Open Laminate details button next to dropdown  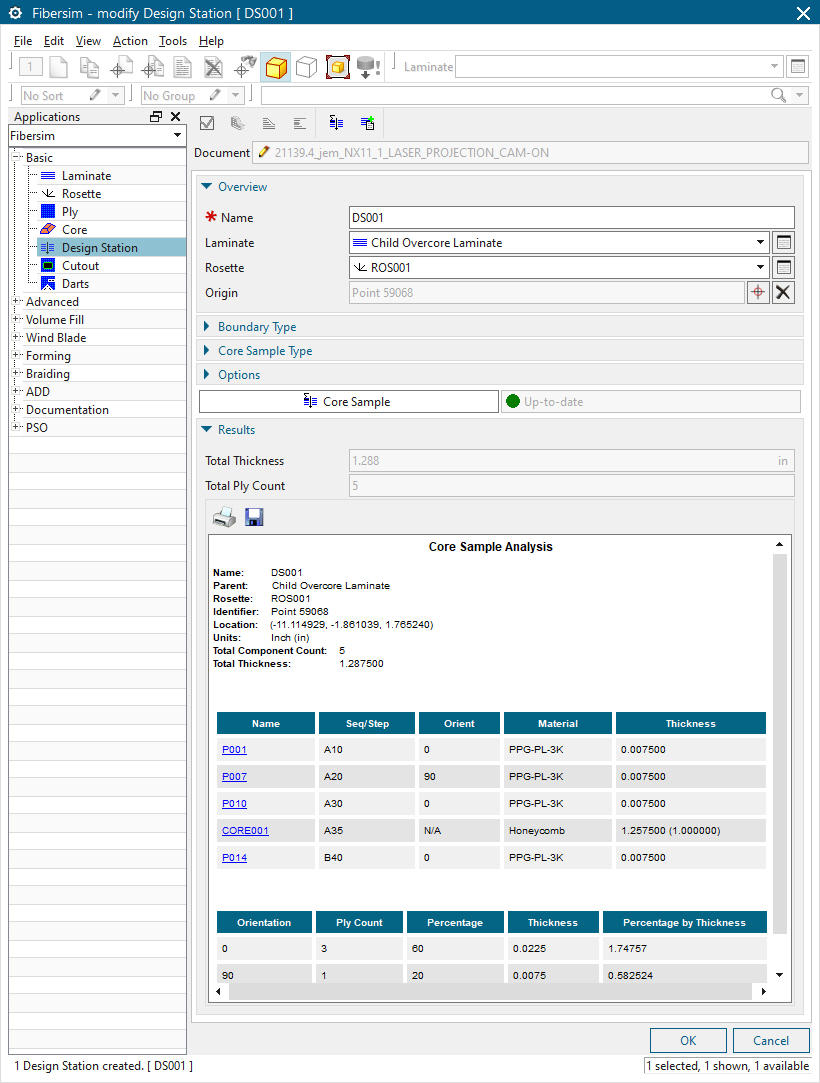click(784, 242)
